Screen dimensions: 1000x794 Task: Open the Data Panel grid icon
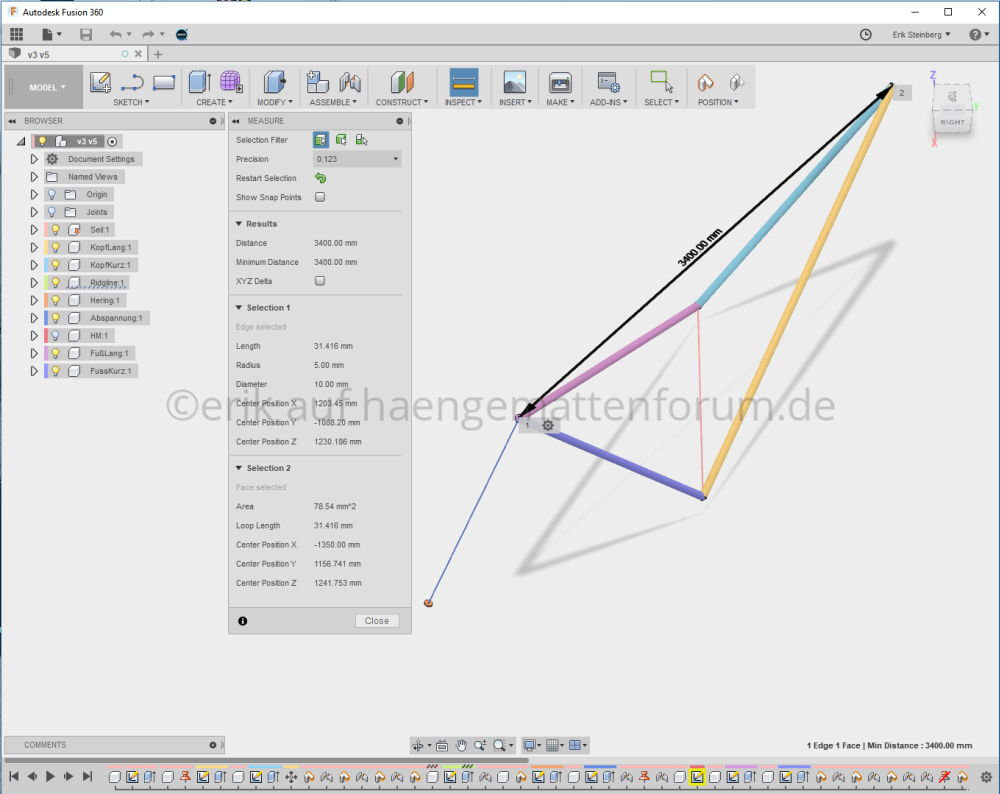point(16,34)
